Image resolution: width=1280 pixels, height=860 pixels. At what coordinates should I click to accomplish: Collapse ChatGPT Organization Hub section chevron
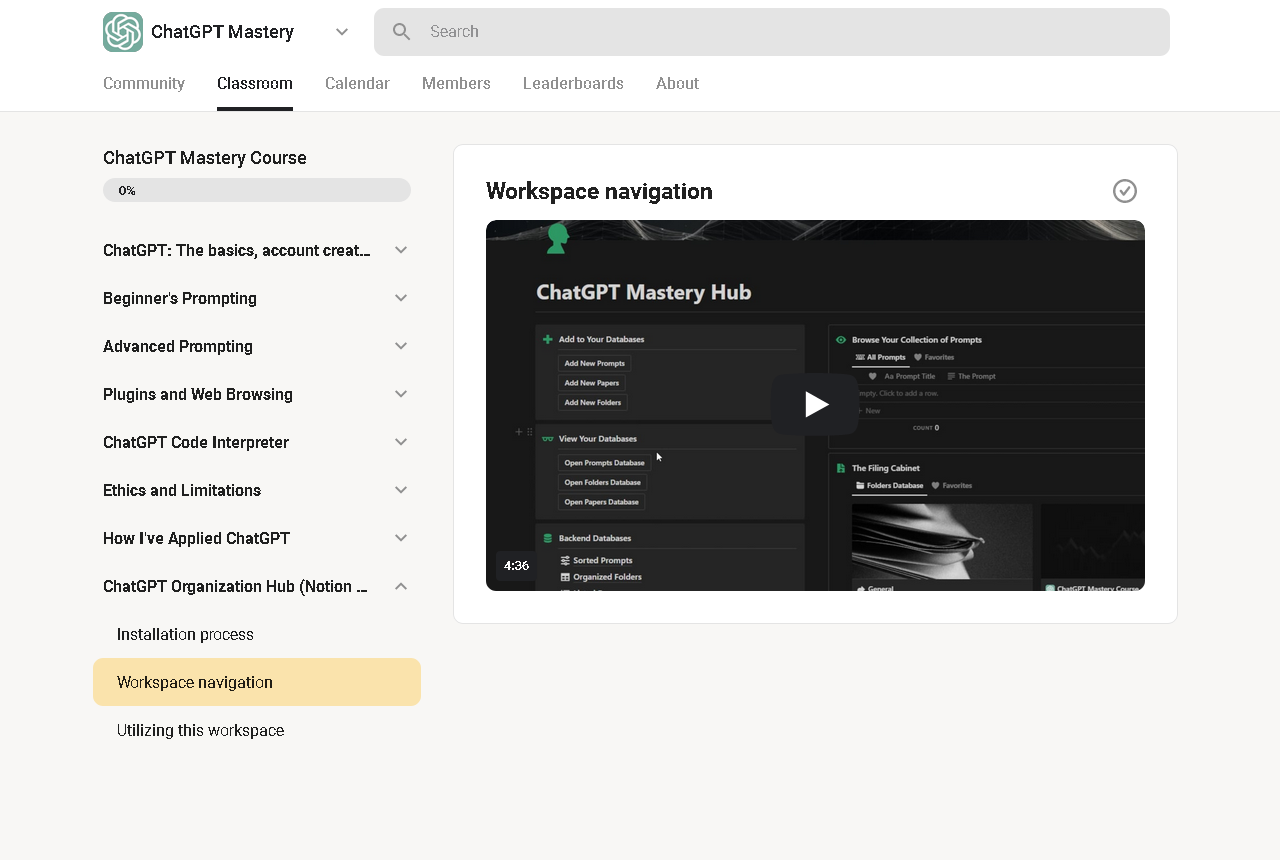[401, 586]
